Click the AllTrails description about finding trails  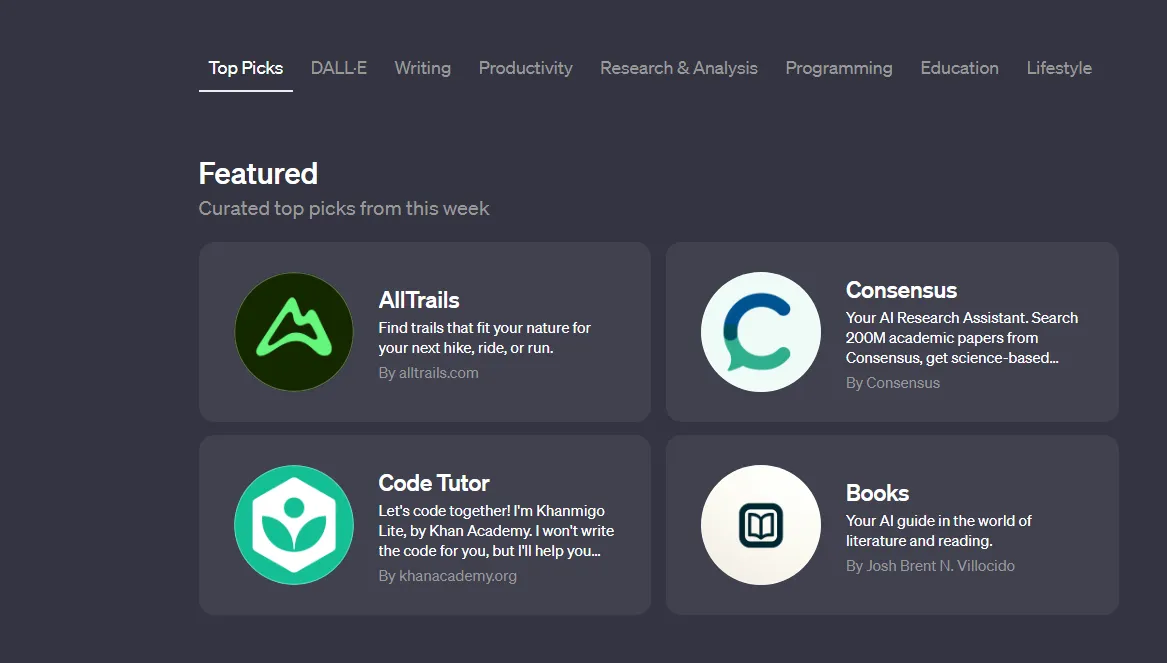(485, 338)
